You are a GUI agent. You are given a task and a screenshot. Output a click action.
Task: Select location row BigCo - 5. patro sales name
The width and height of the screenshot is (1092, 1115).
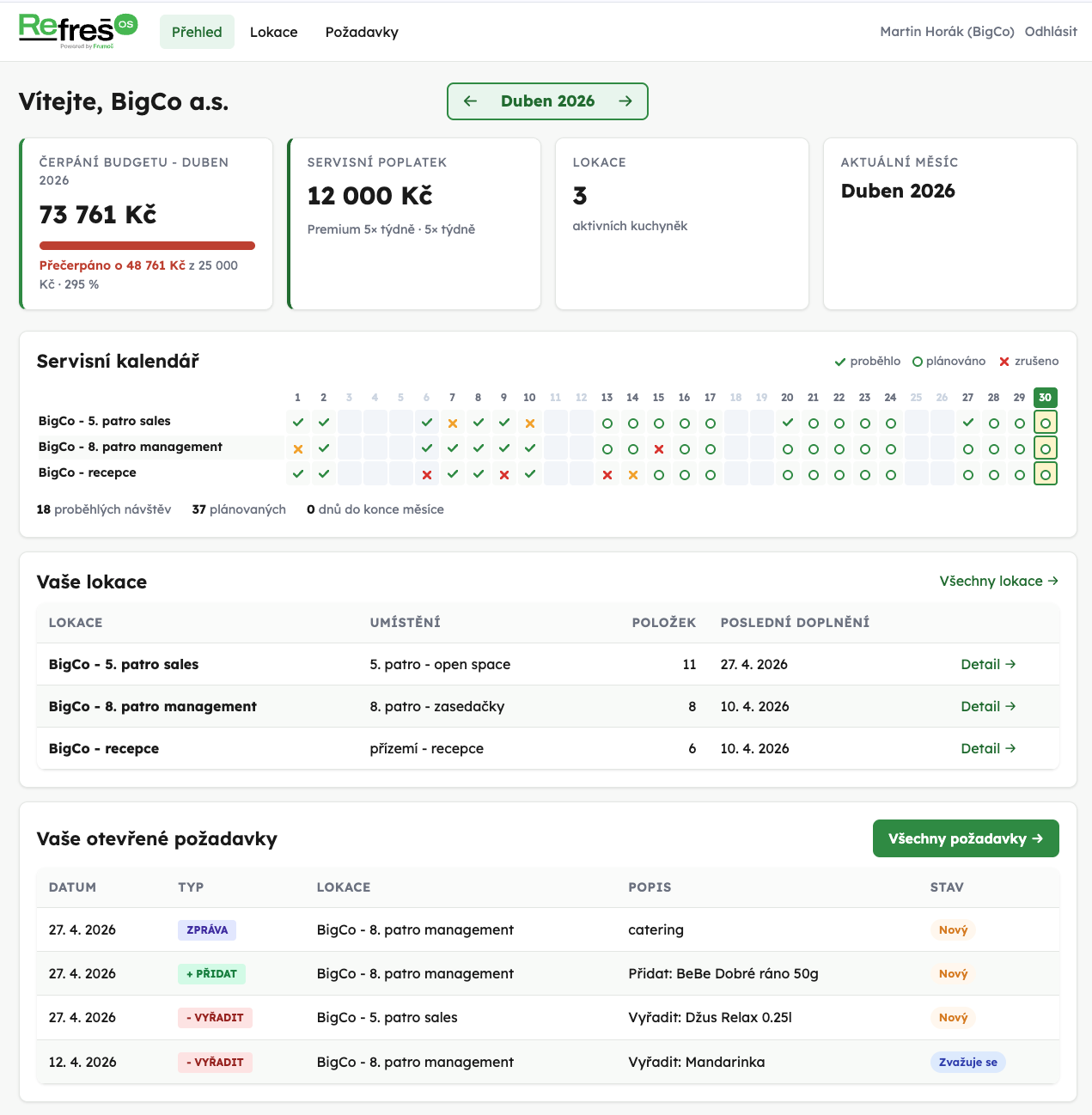(124, 664)
